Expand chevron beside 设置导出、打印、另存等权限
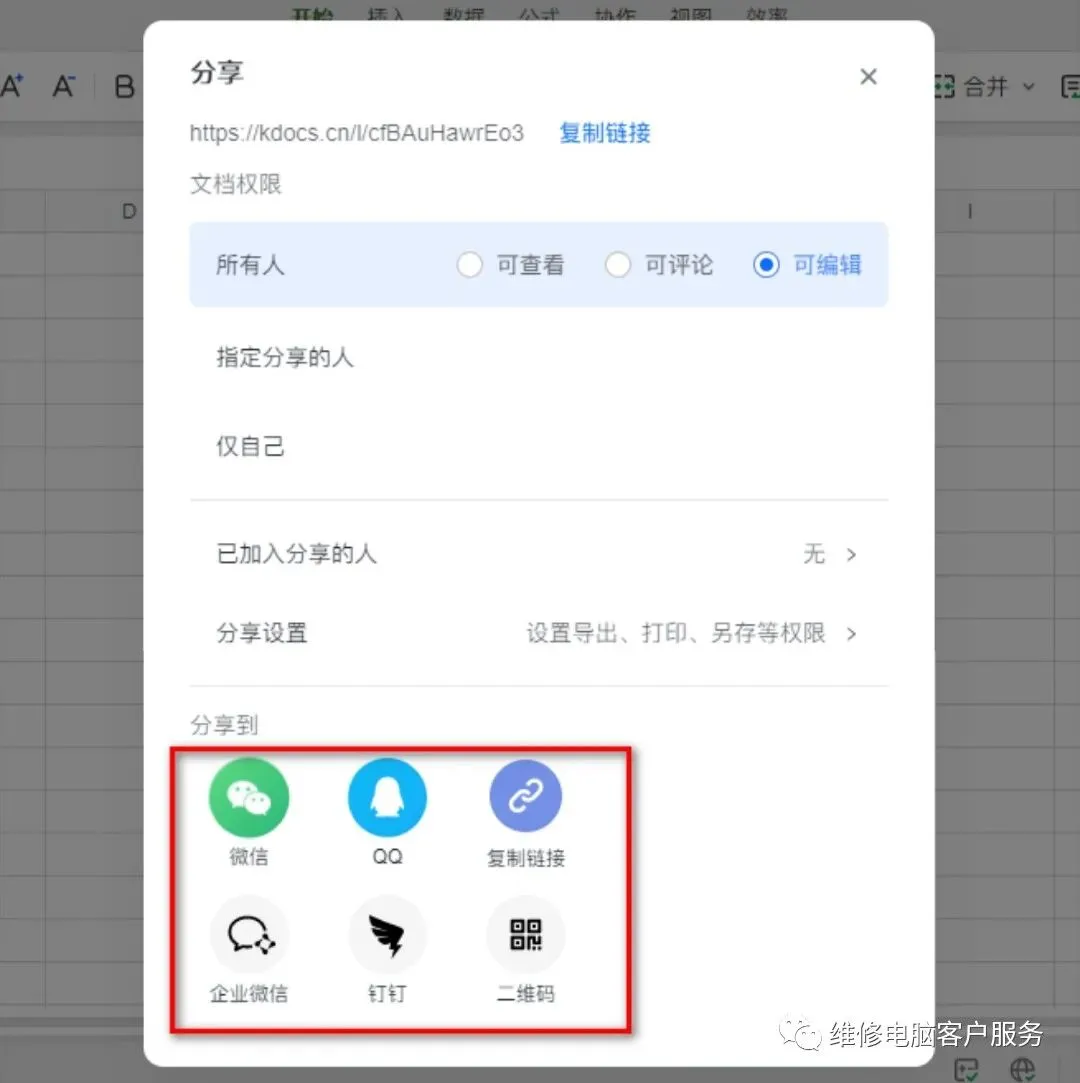1080x1083 pixels. (x=851, y=633)
